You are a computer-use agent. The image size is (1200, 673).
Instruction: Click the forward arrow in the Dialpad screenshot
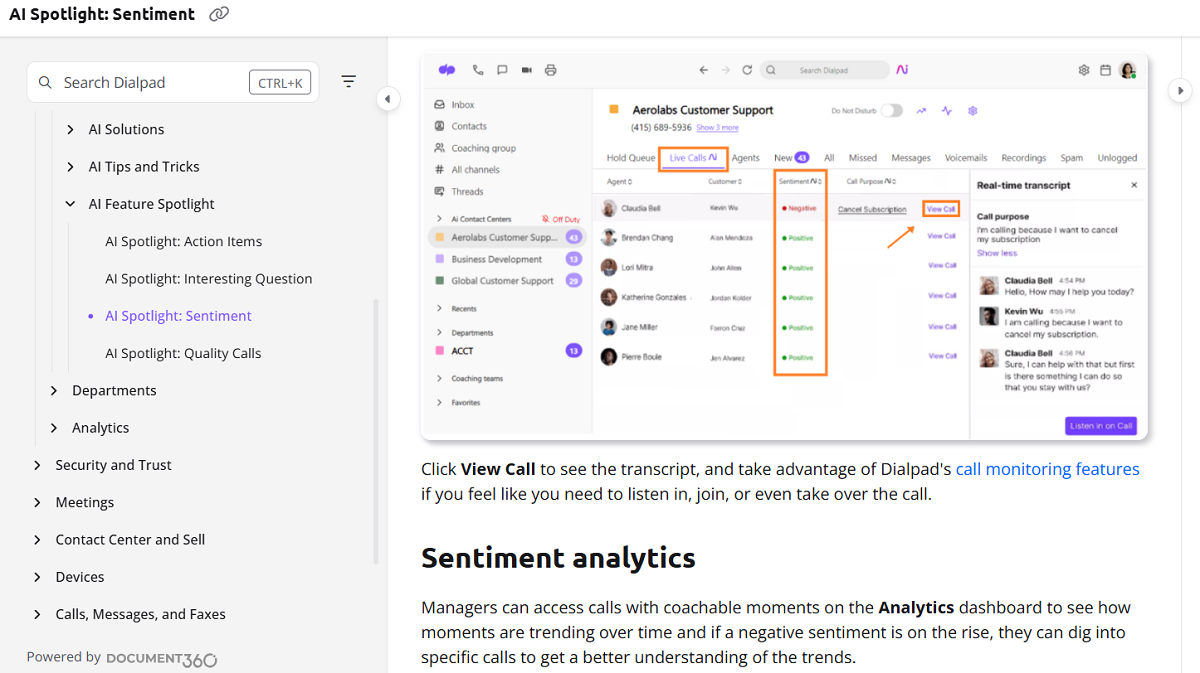(725, 70)
